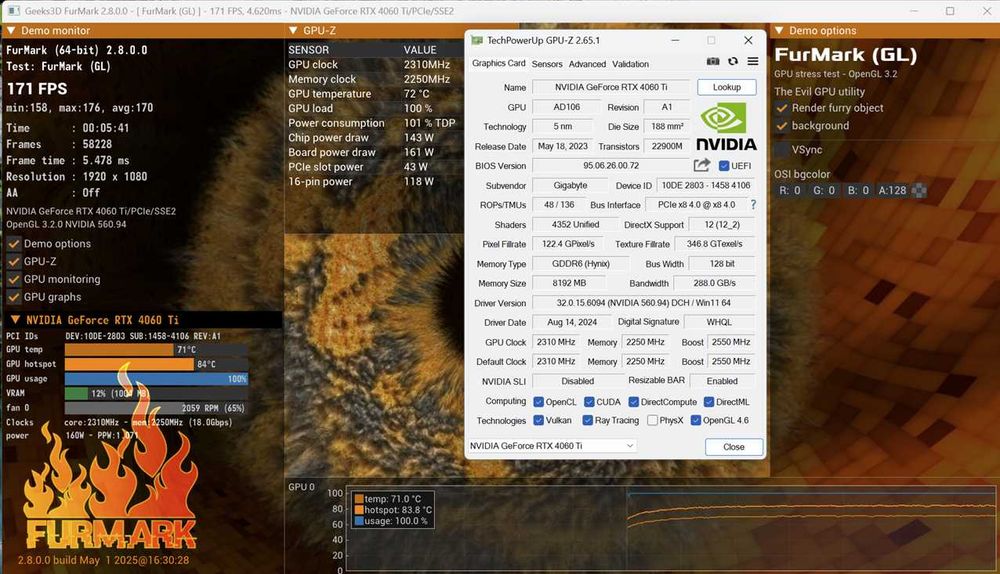Click the Resizable BAR Enabled field

click(722, 381)
